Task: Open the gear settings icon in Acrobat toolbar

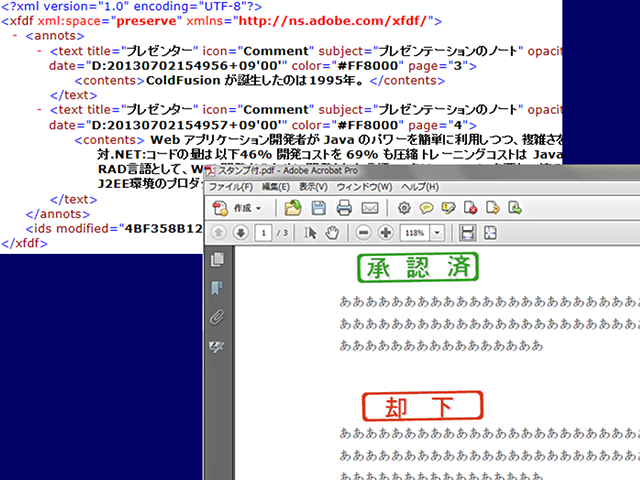Action: click(x=404, y=208)
